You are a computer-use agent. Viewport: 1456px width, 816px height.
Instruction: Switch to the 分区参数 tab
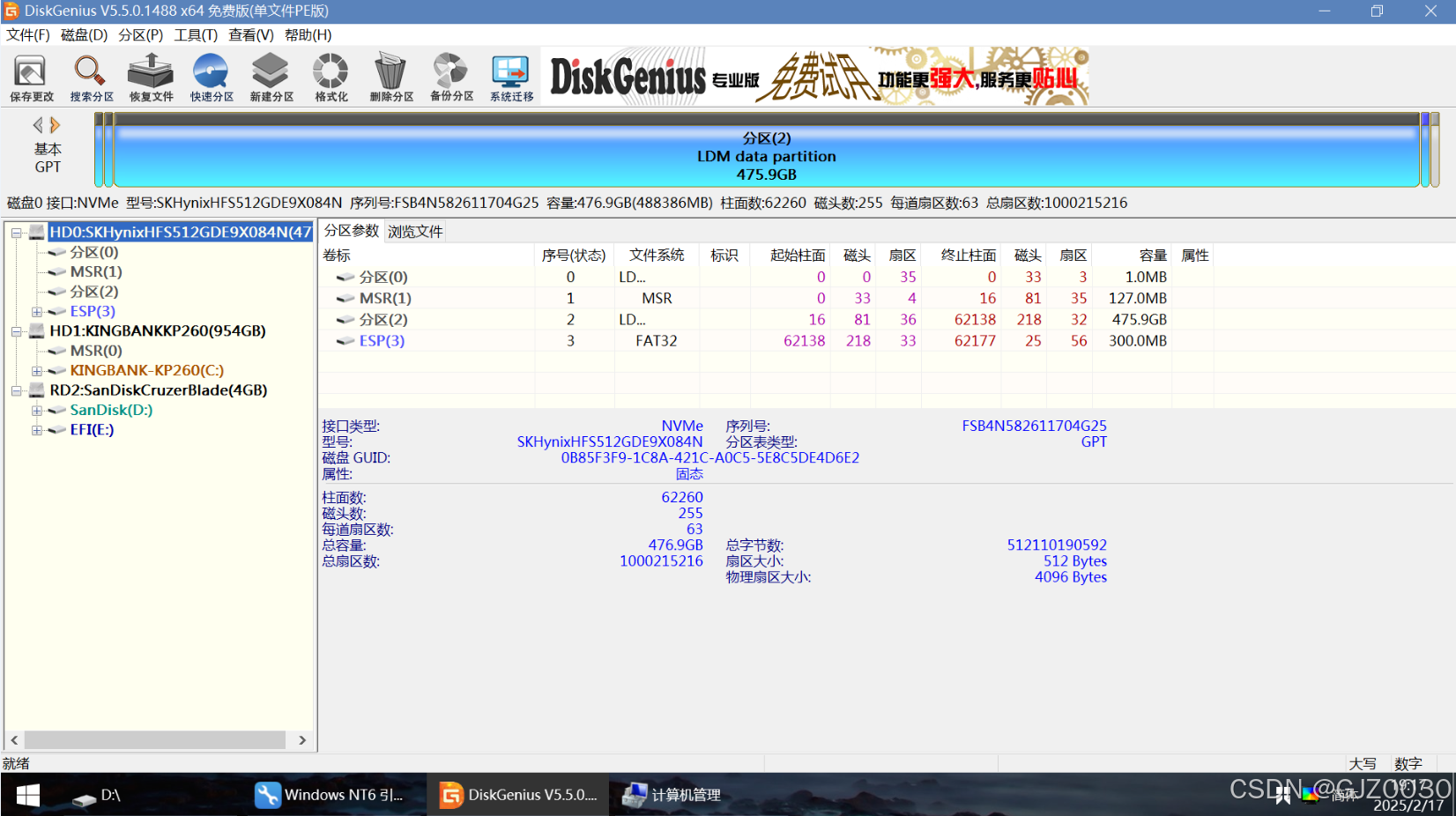[x=352, y=231]
